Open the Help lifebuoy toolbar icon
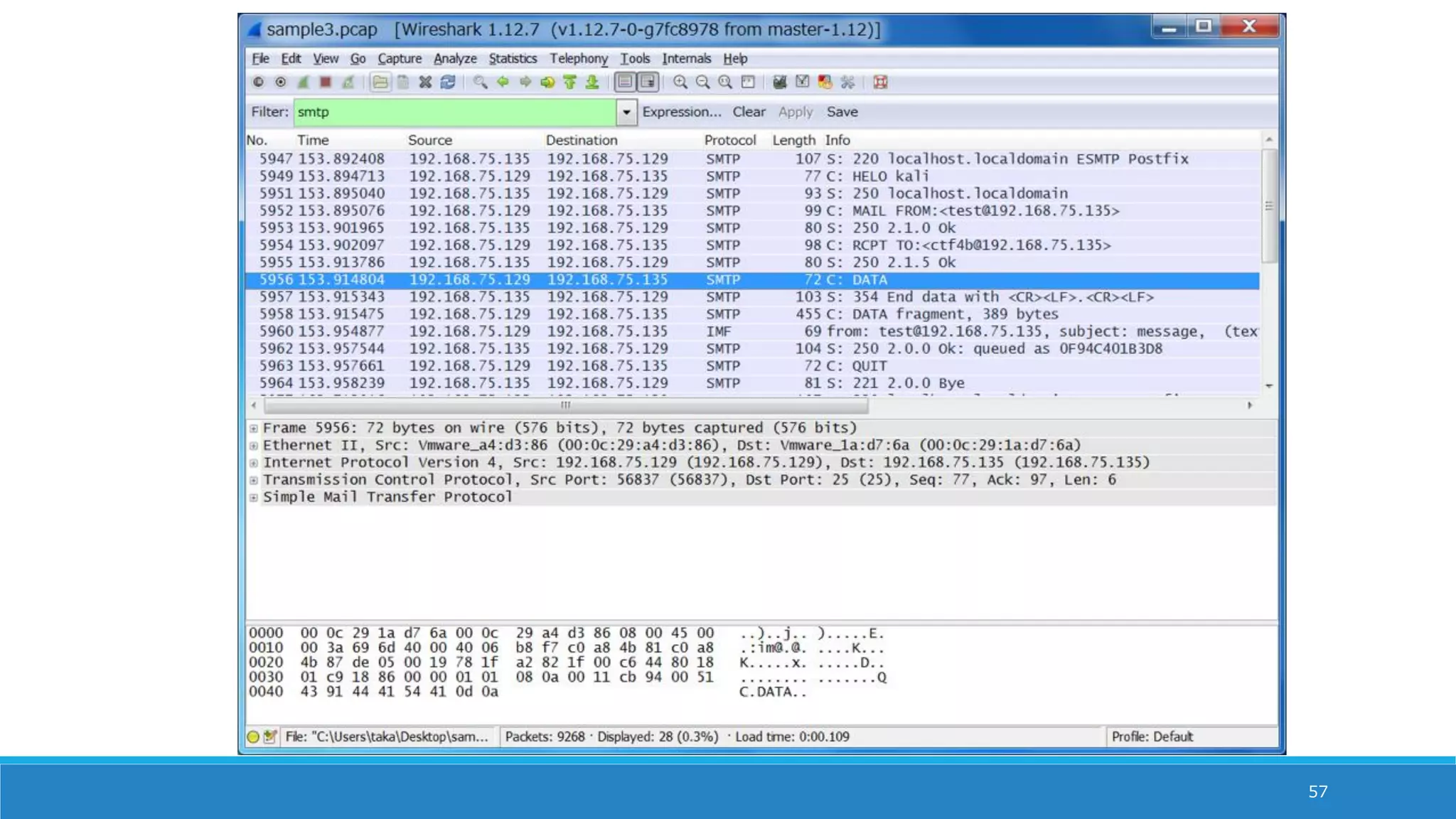 tap(880, 82)
